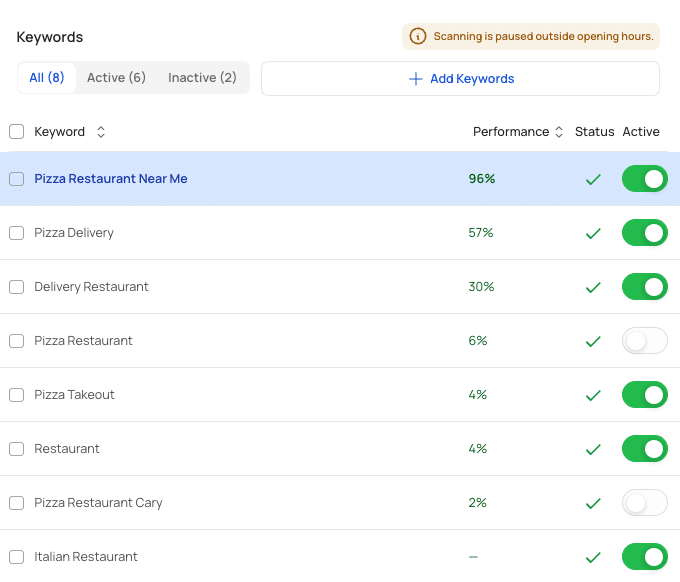This screenshot has height=582, width=680.
Task: Sort by the Keyword column arrows
Action: 101,132
